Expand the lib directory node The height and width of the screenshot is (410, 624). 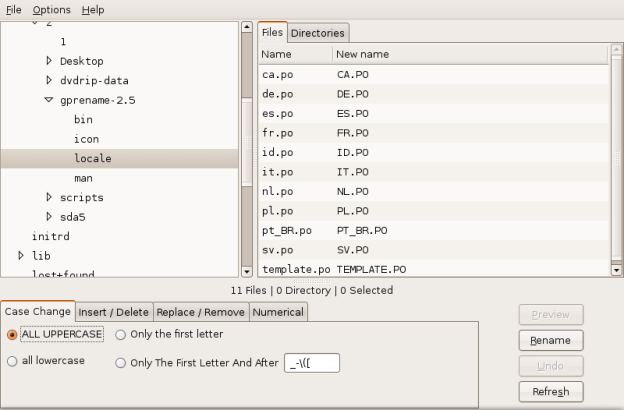click(x=21, y=255)
